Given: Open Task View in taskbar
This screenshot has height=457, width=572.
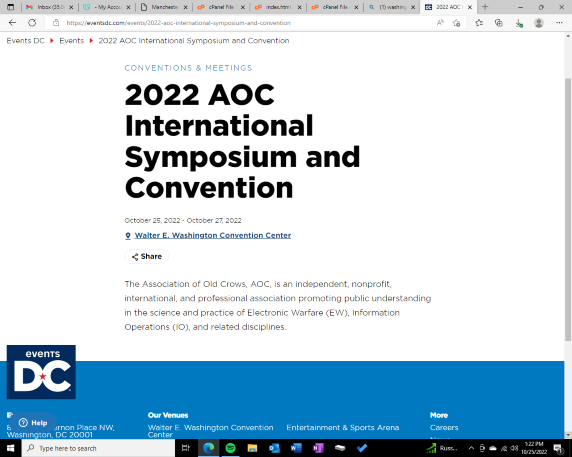Looking at the screenshot, I should [x=186, y=448].
